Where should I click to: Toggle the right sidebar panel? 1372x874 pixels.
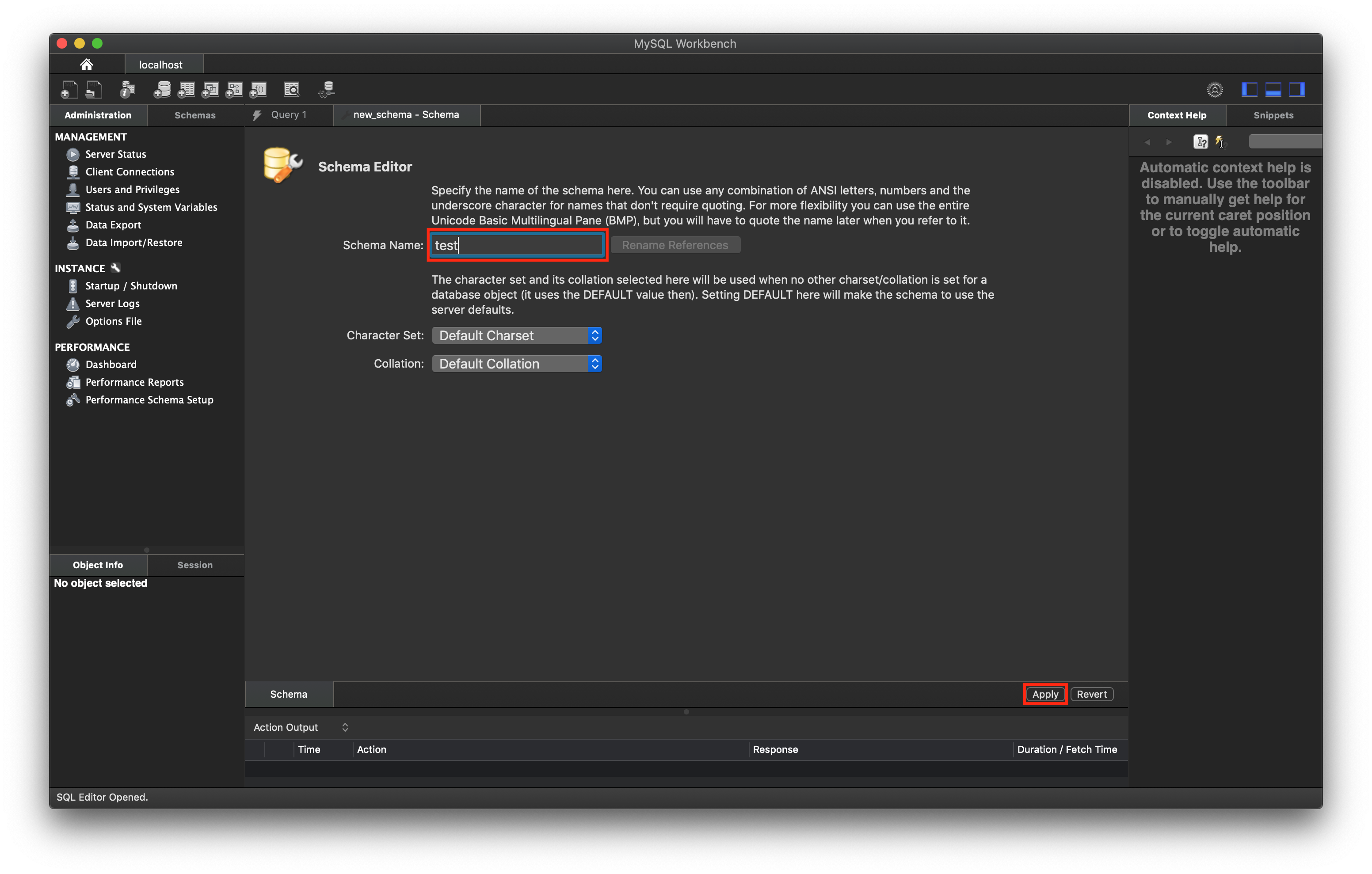point(1297,89)
